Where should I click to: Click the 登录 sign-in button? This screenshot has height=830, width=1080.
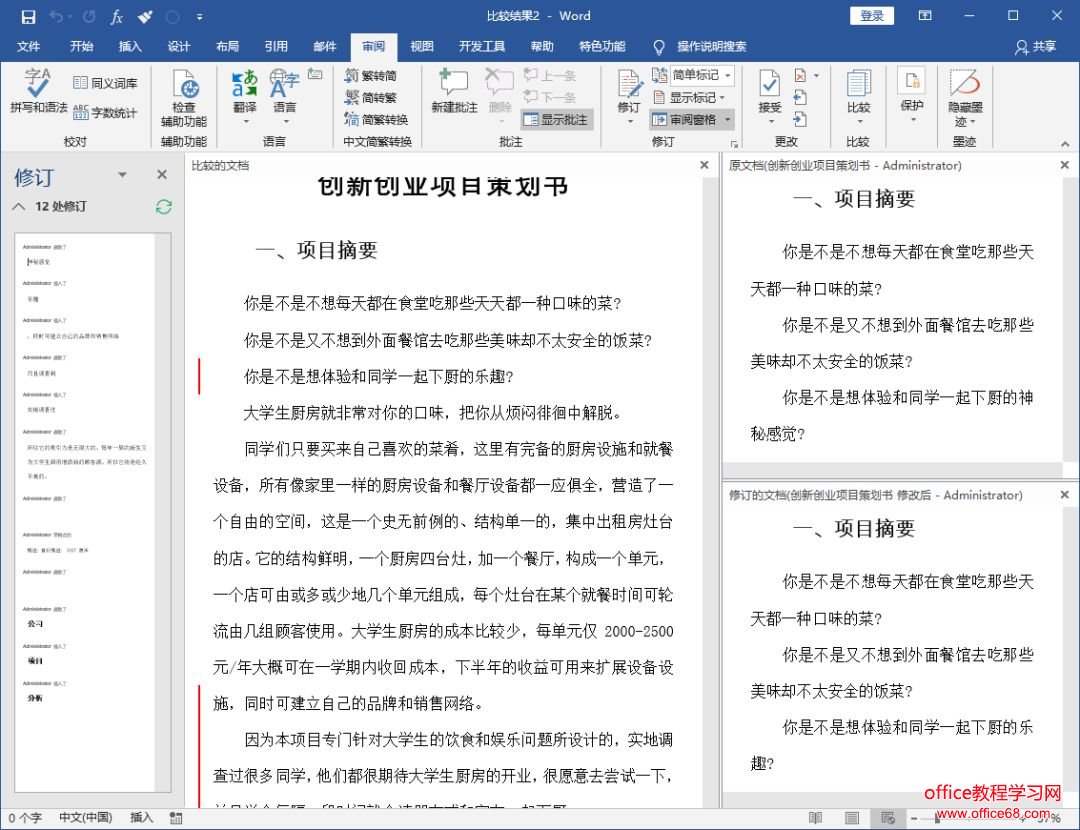pos(871,16)
